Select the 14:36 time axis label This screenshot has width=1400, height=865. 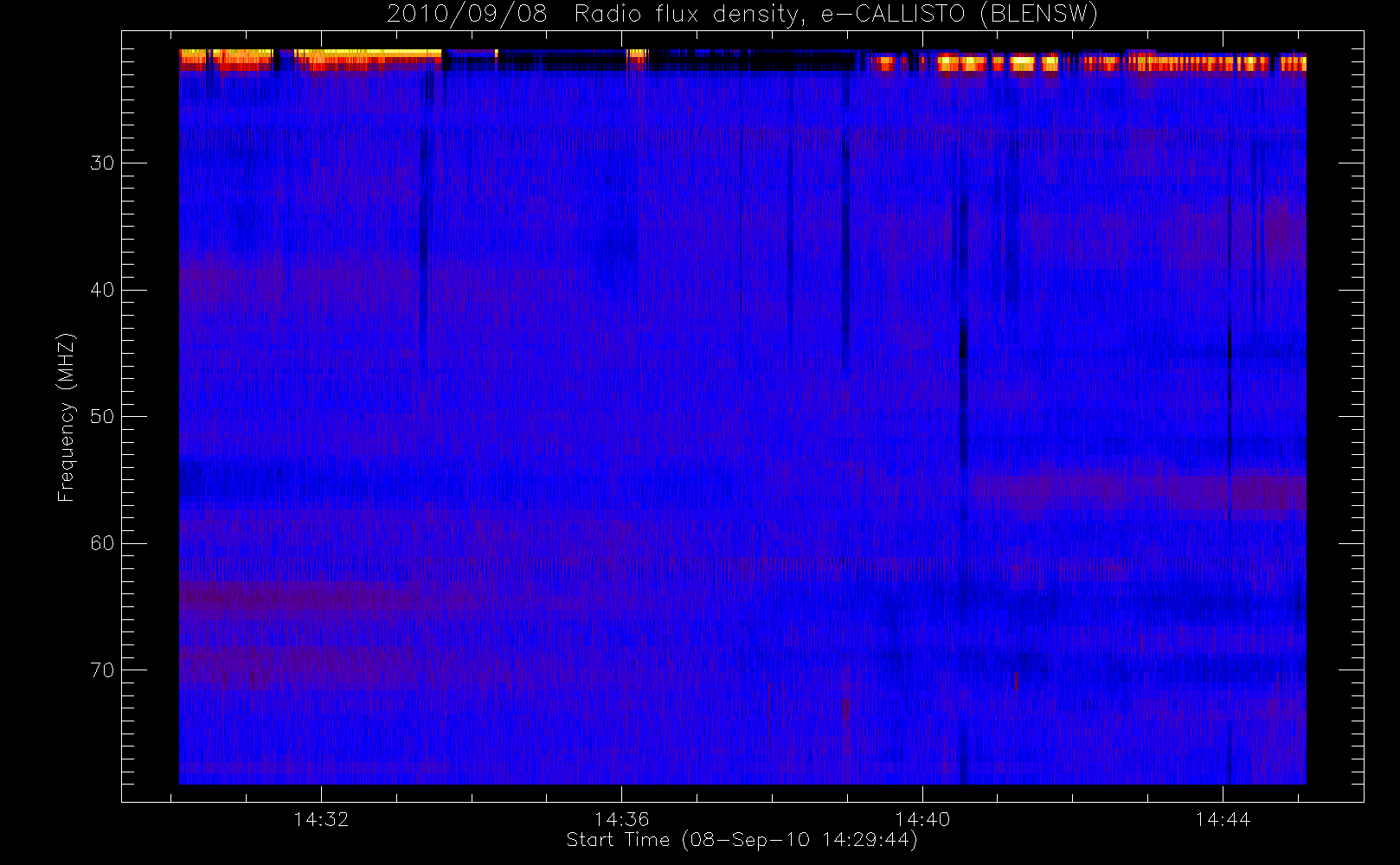click(621, 819)
